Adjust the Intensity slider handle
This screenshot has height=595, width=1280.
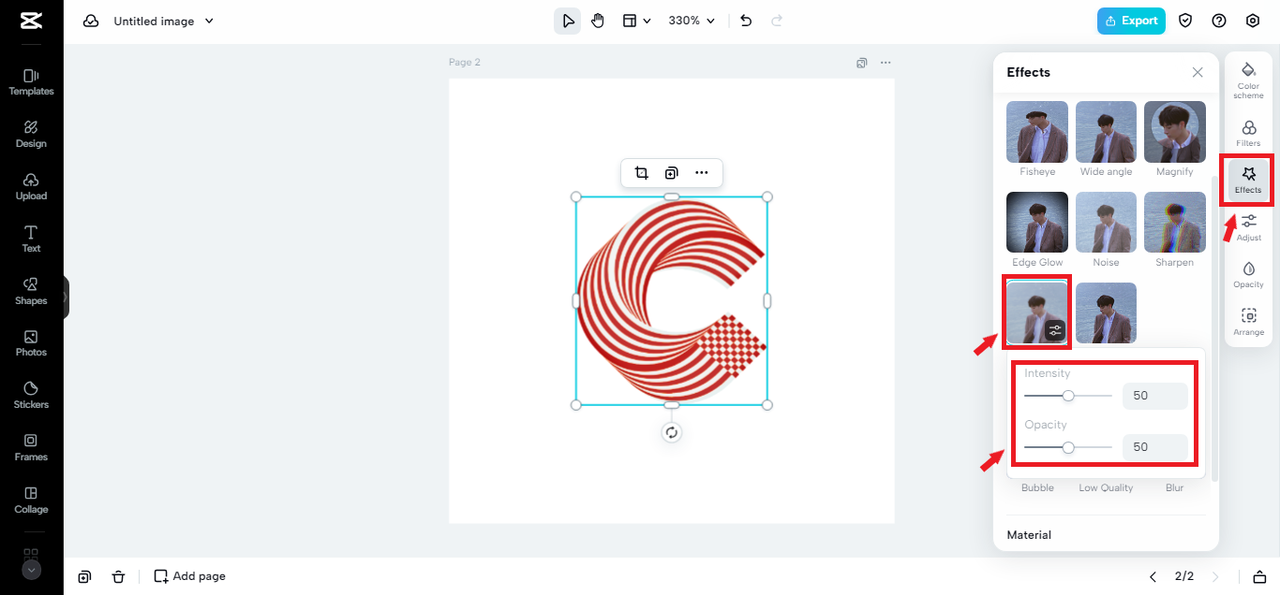click(1068, 396)
